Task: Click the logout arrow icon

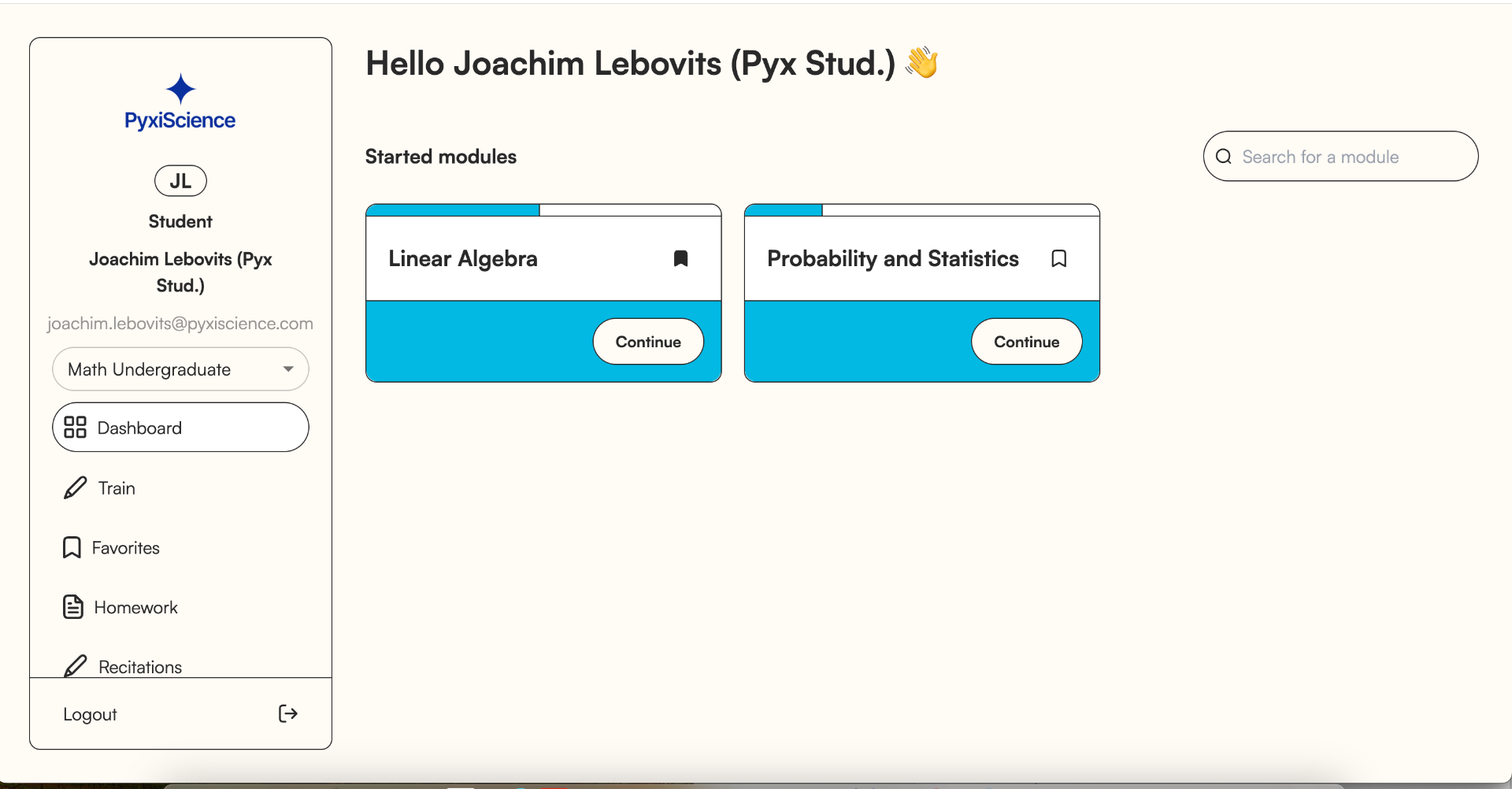Action: [287, 713]
